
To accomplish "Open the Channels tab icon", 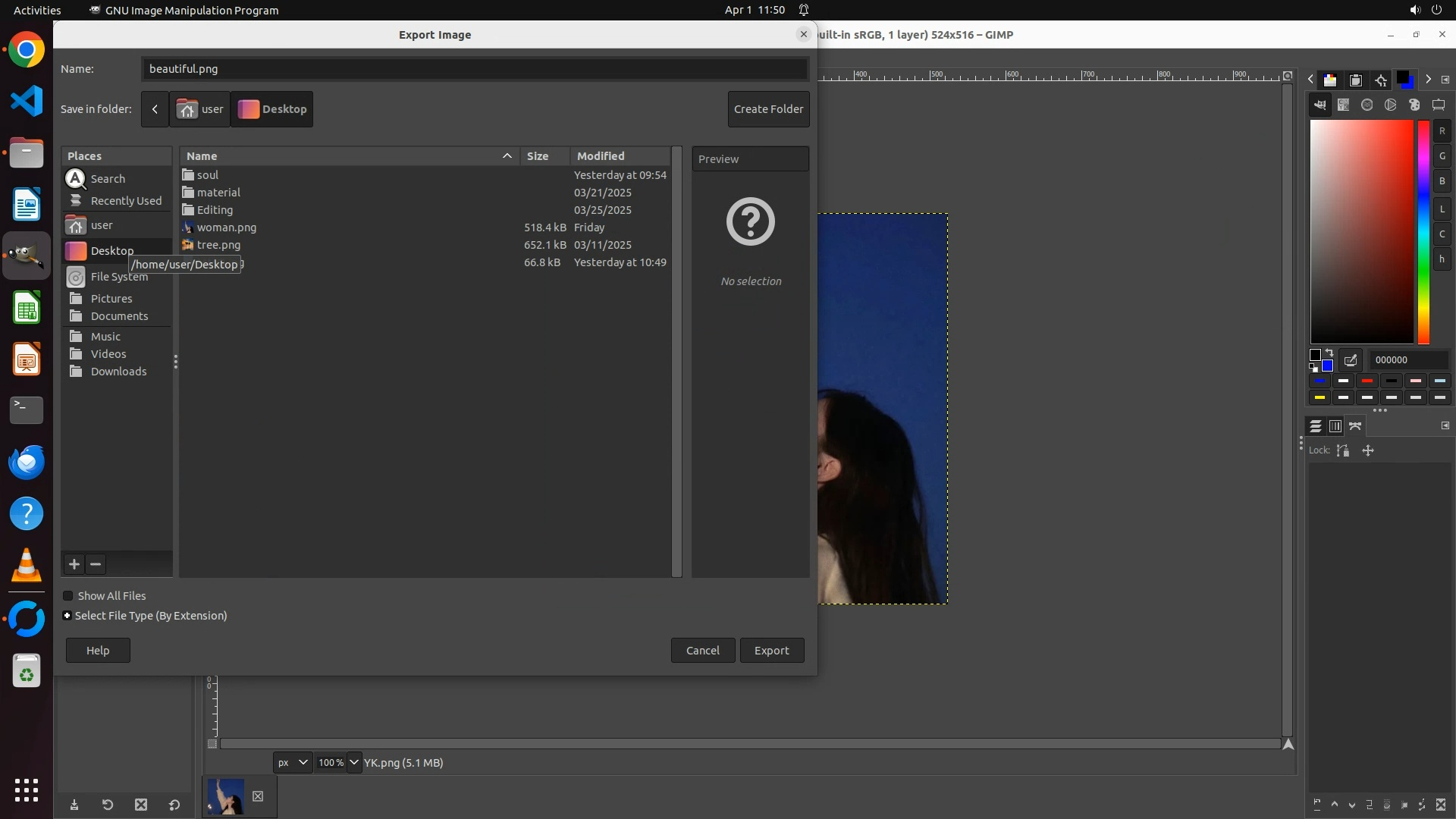I will (x=1335, y=426).
